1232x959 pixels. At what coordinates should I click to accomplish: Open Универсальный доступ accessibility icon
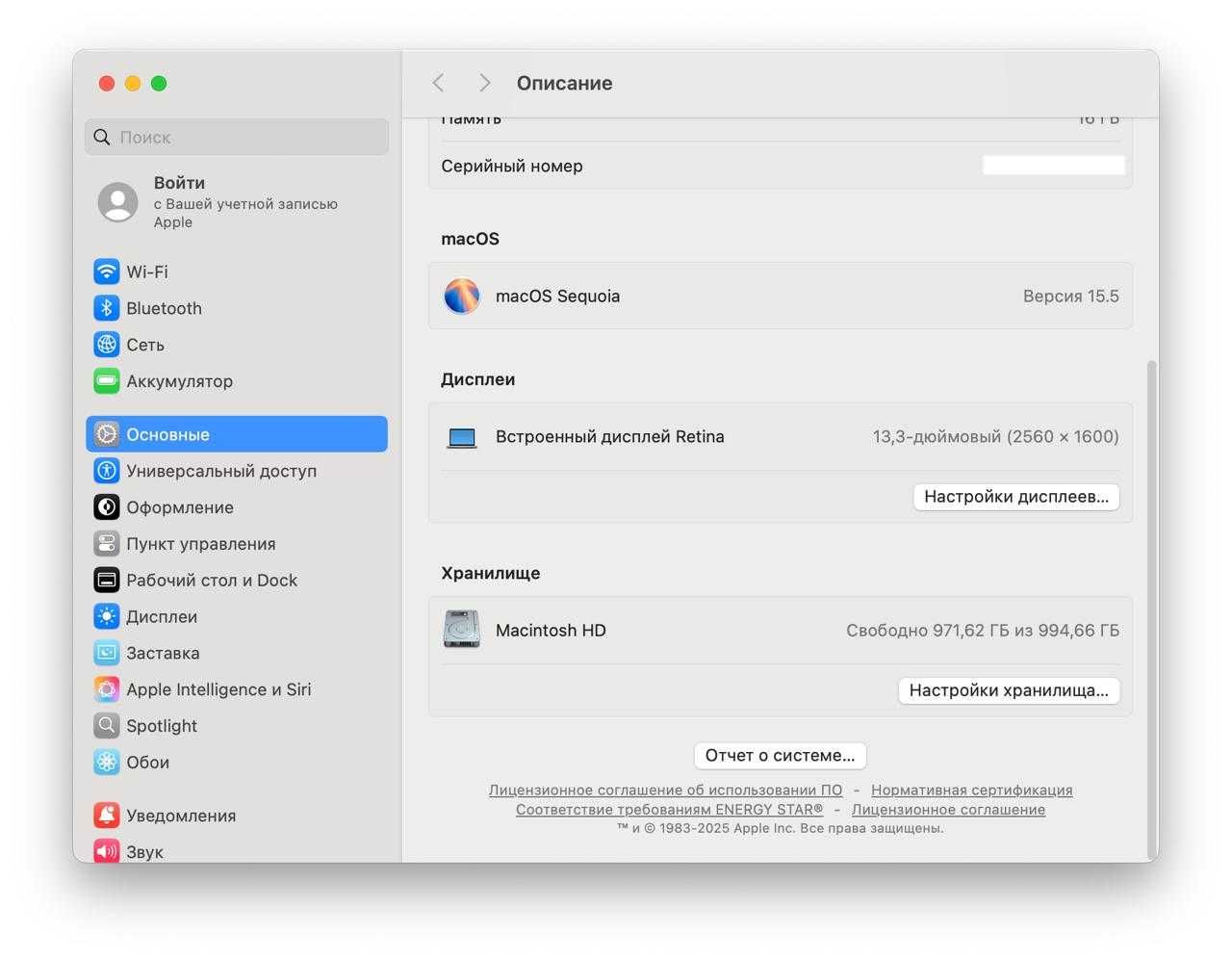point(107,471)
